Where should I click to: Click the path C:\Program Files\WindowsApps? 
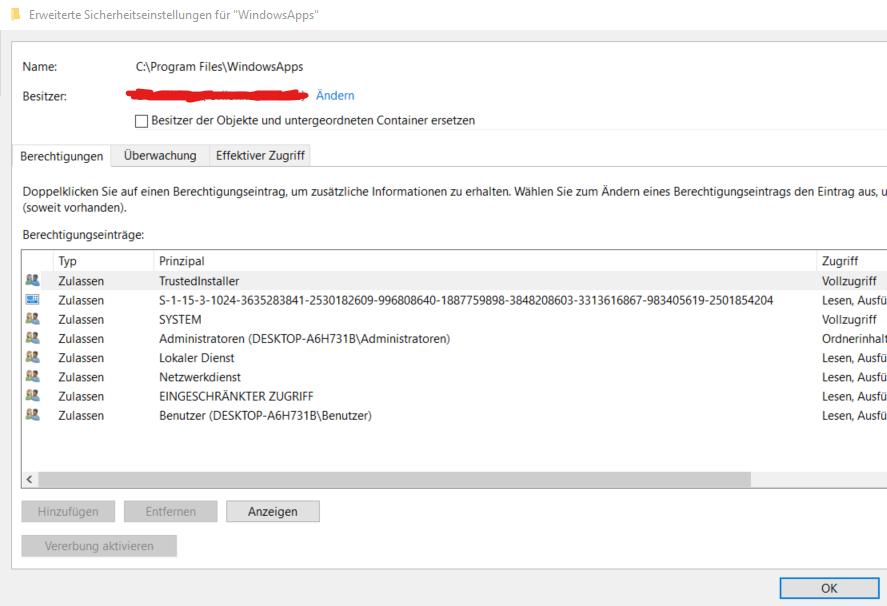click(219, 67)
